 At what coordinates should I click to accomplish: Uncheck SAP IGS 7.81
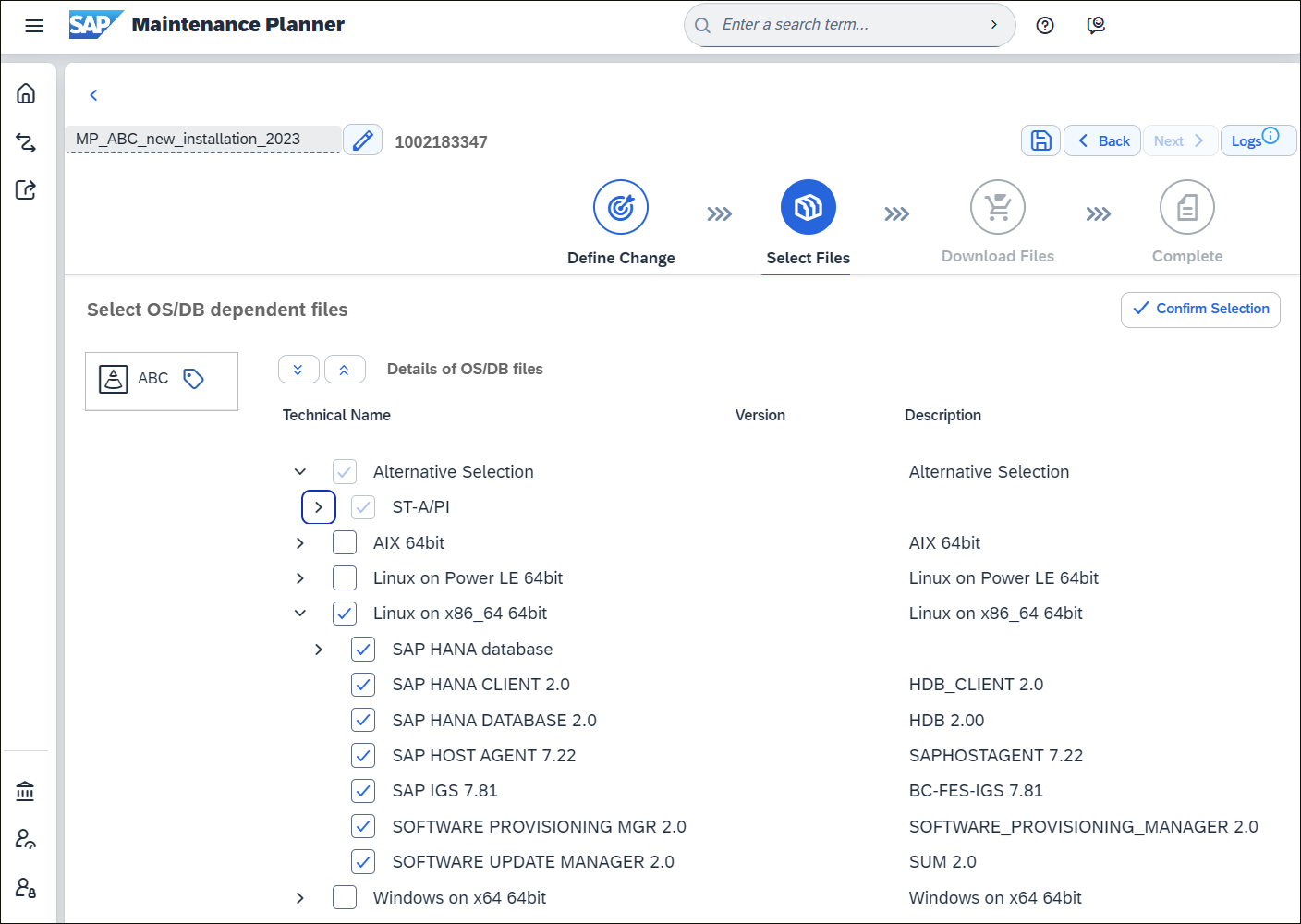click(x=363, y=791)
